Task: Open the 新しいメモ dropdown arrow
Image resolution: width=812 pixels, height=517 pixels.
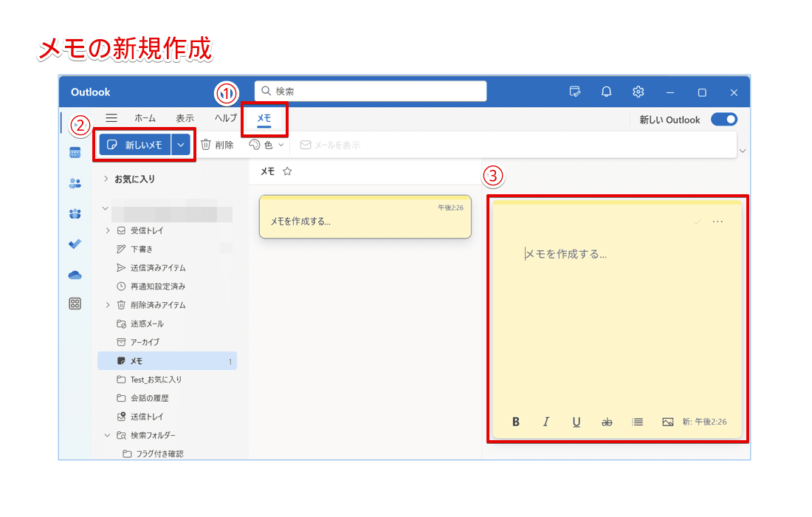Action: tap(181, 145)
